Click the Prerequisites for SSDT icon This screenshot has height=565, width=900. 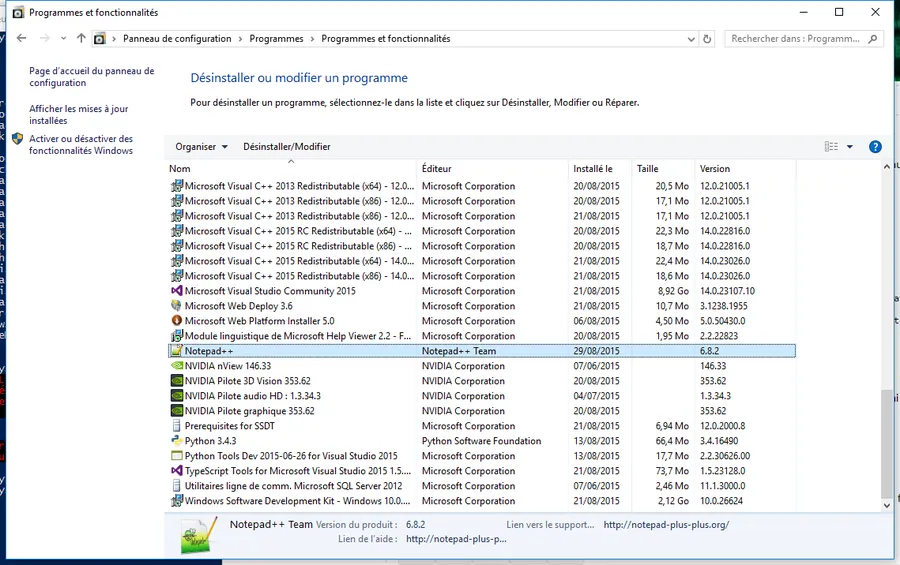tap(177, 425)
